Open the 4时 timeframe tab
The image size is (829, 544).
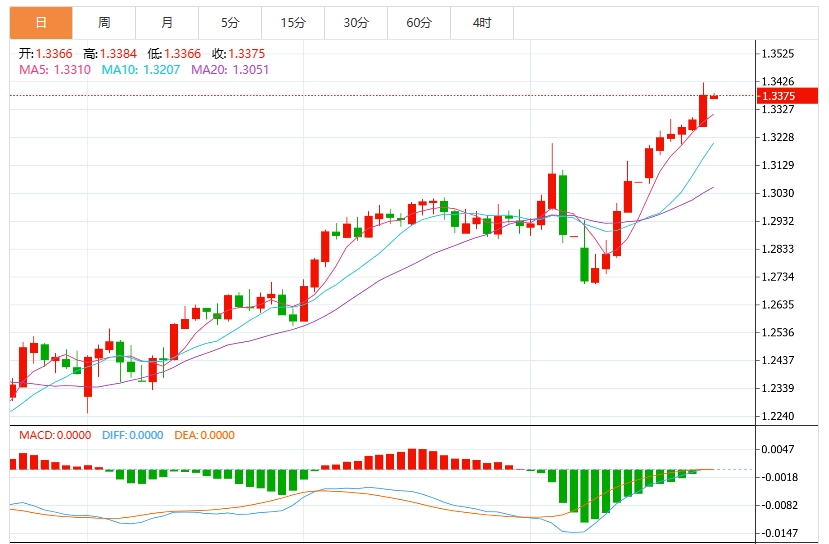482,23
